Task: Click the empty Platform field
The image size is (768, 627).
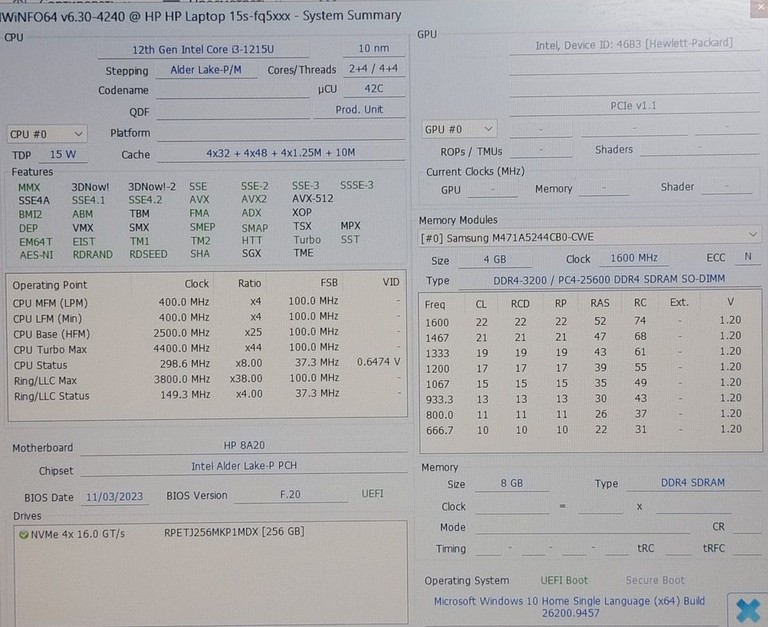Action: 281,133
